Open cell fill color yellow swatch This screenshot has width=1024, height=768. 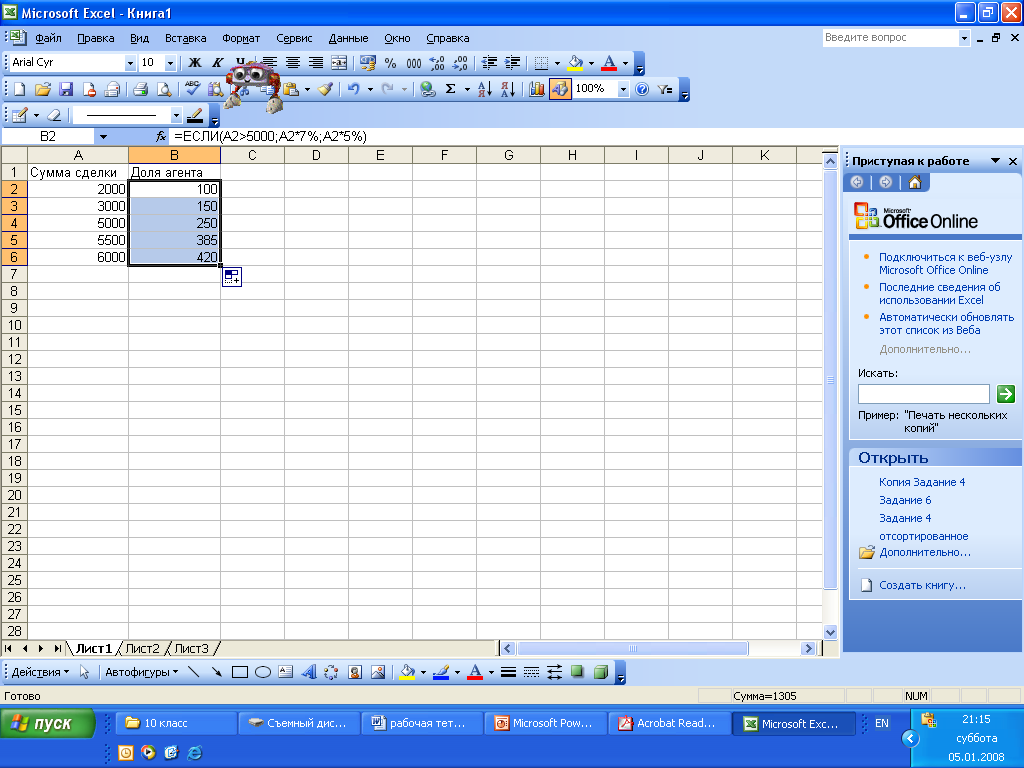(x=575, y=63)
